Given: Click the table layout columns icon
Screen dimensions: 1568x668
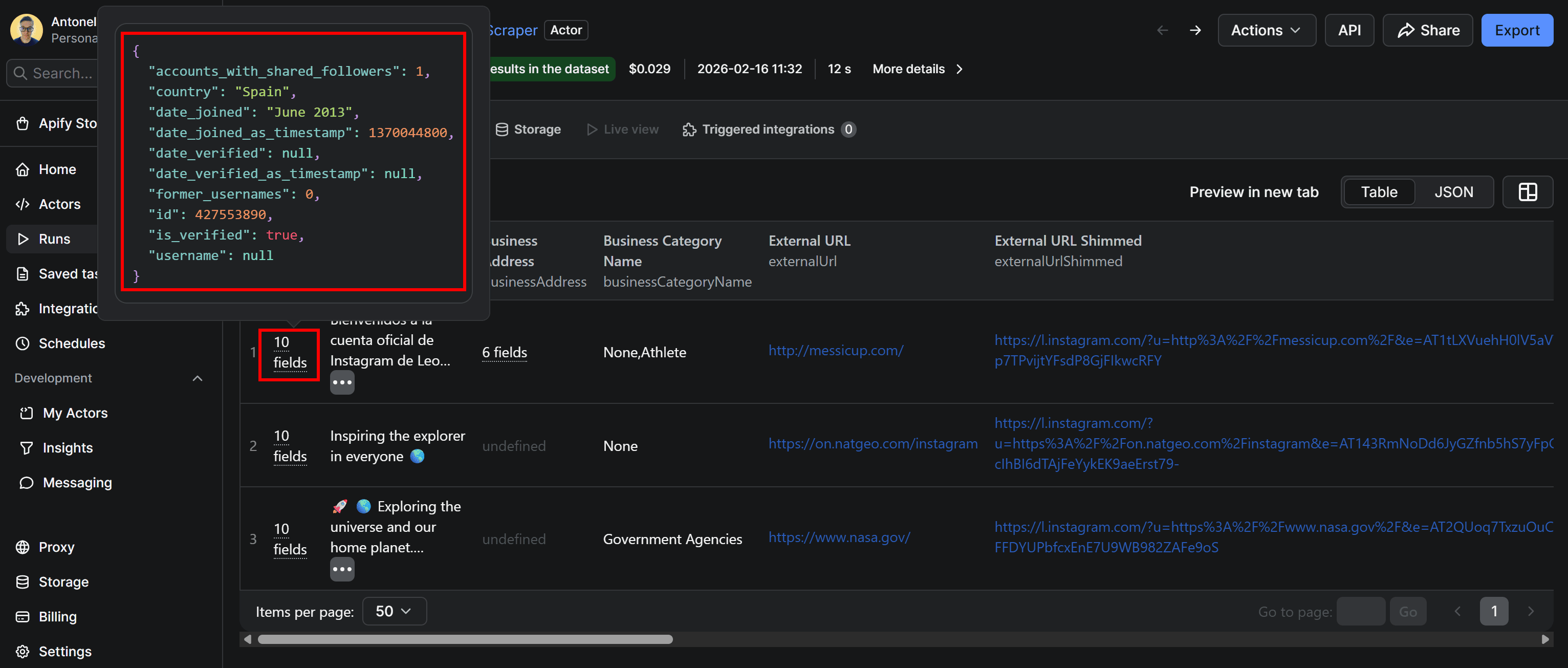Looking at the screenshot, I should point(1527,192).
